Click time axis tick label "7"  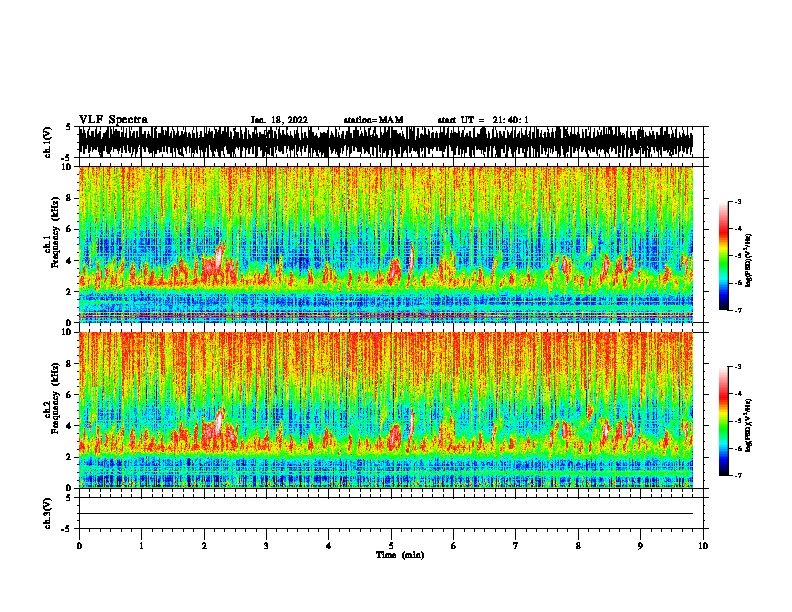click(x=516, y=546)
